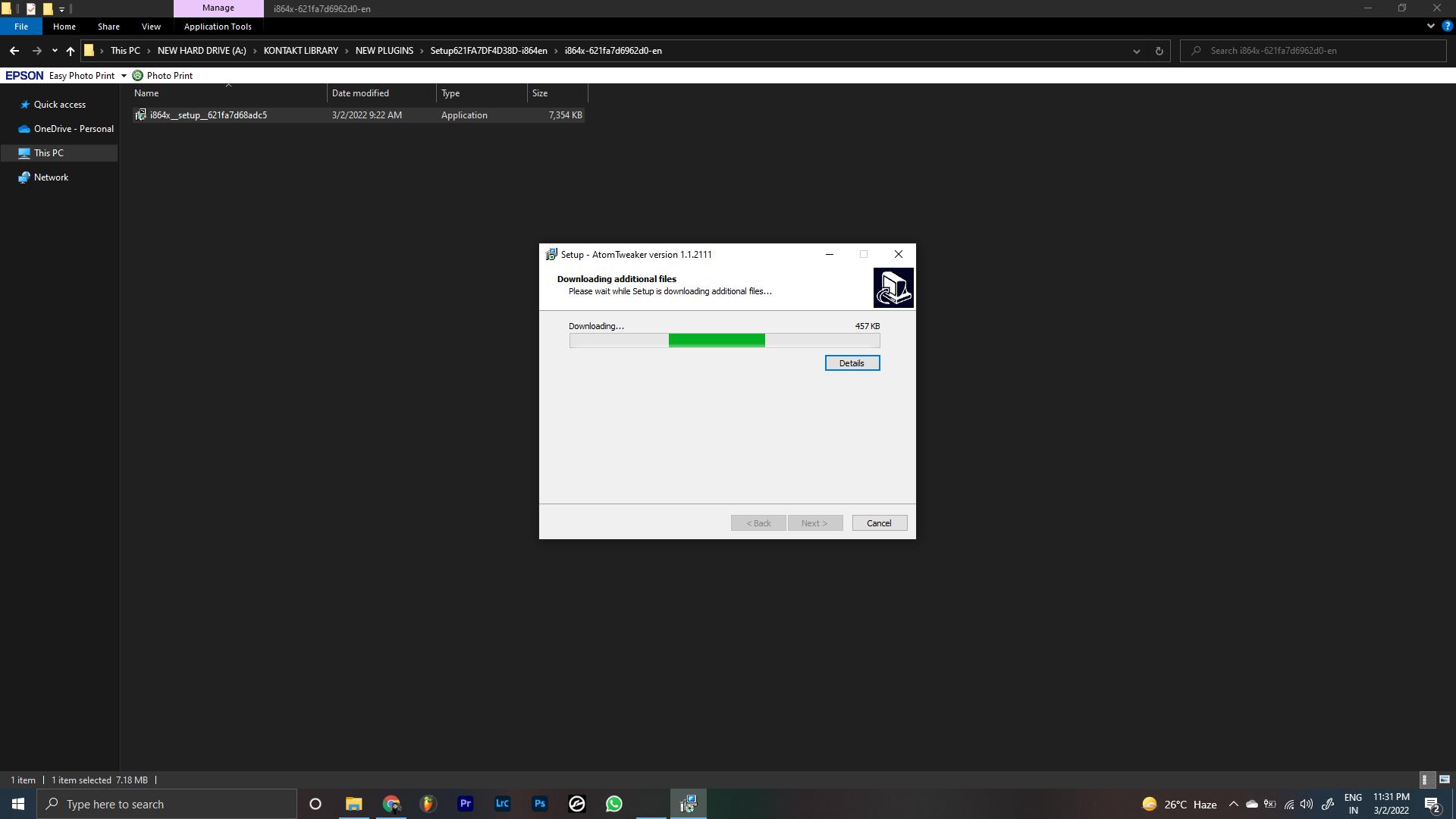This screenshot has height=819, width=1456.
Task: Switch to large icons view toggle
Action: (1444, 780)
